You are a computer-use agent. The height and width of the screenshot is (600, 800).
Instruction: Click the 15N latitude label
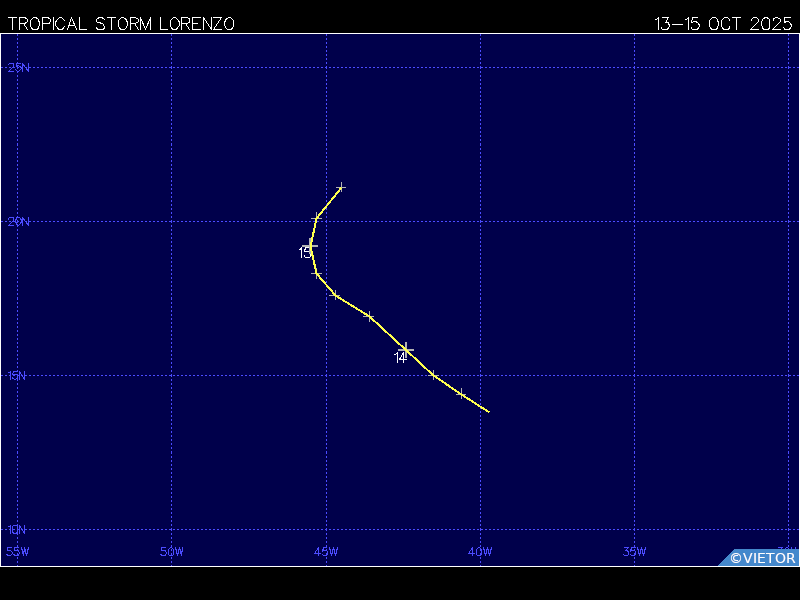[x=16, y=376]
